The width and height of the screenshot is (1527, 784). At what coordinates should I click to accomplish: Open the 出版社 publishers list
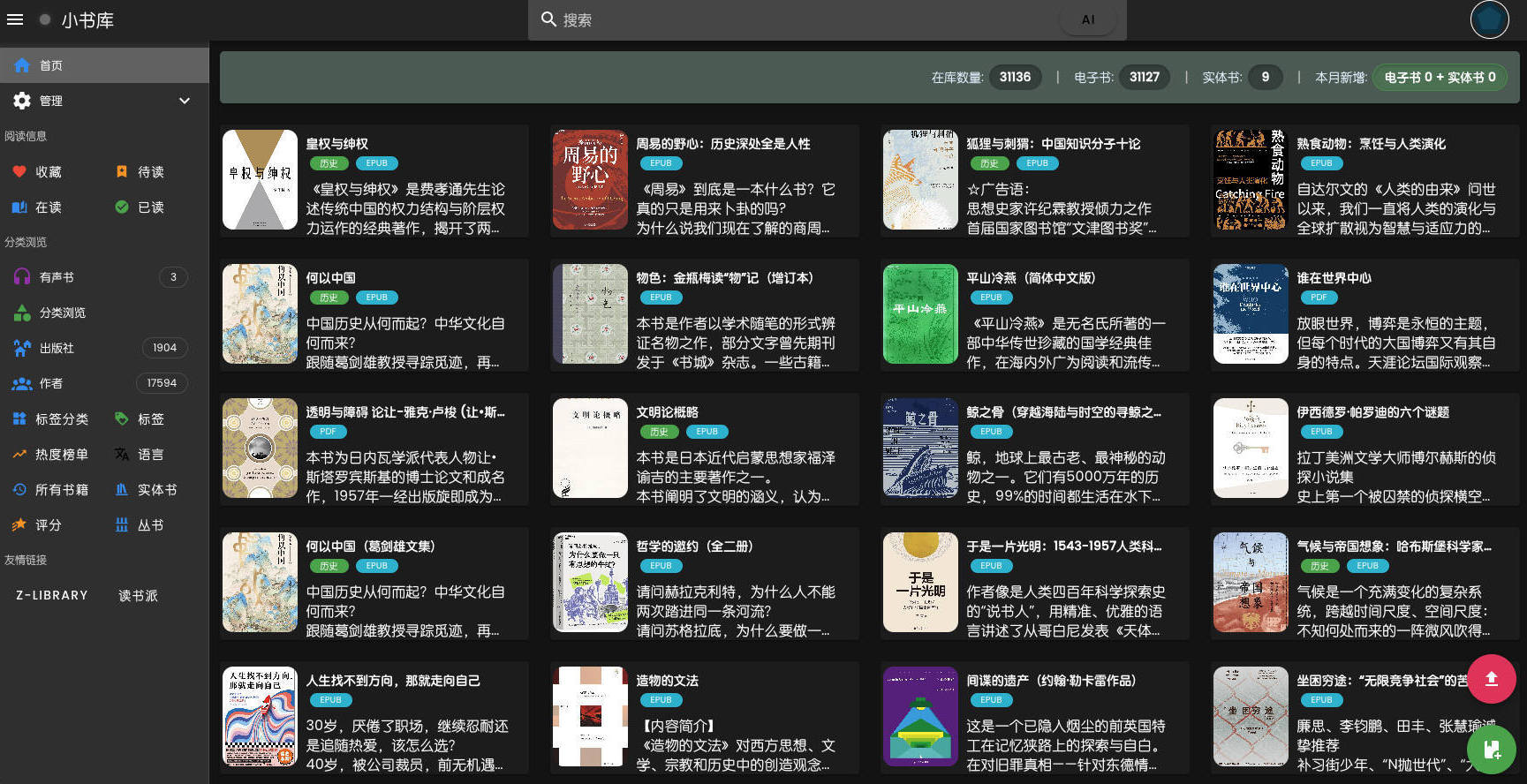click(x=56, y=348)
